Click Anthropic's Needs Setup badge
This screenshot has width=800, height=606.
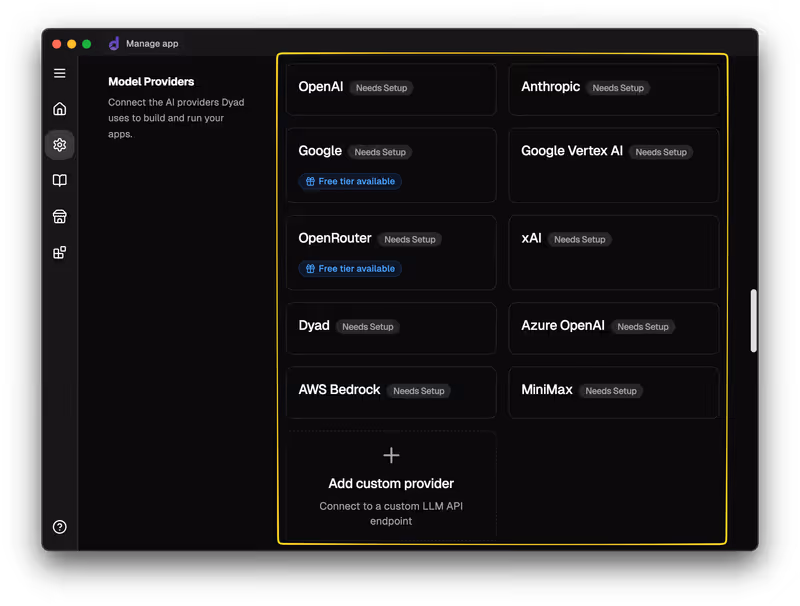coord(618,88)
